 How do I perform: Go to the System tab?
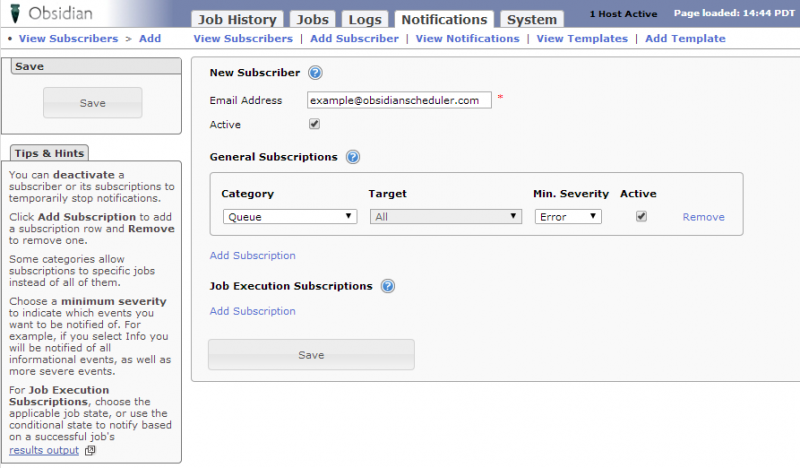(531, 19)
